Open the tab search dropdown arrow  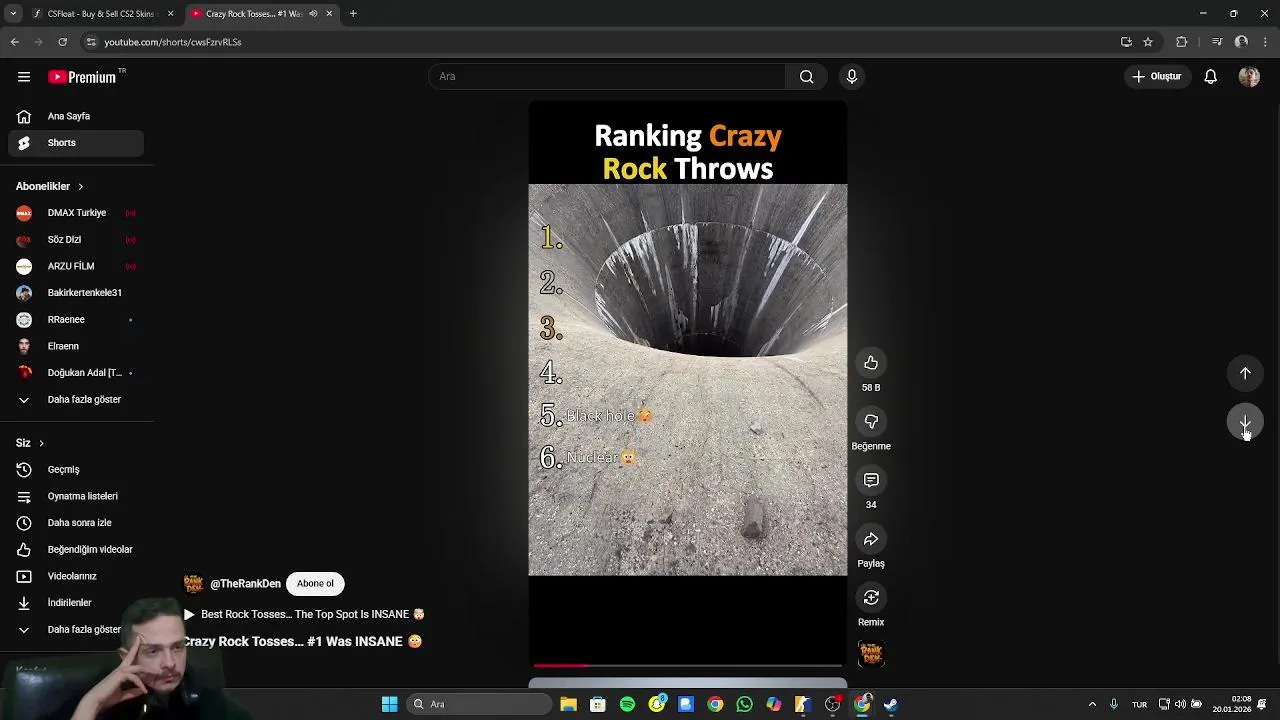[x=12, y=14]
